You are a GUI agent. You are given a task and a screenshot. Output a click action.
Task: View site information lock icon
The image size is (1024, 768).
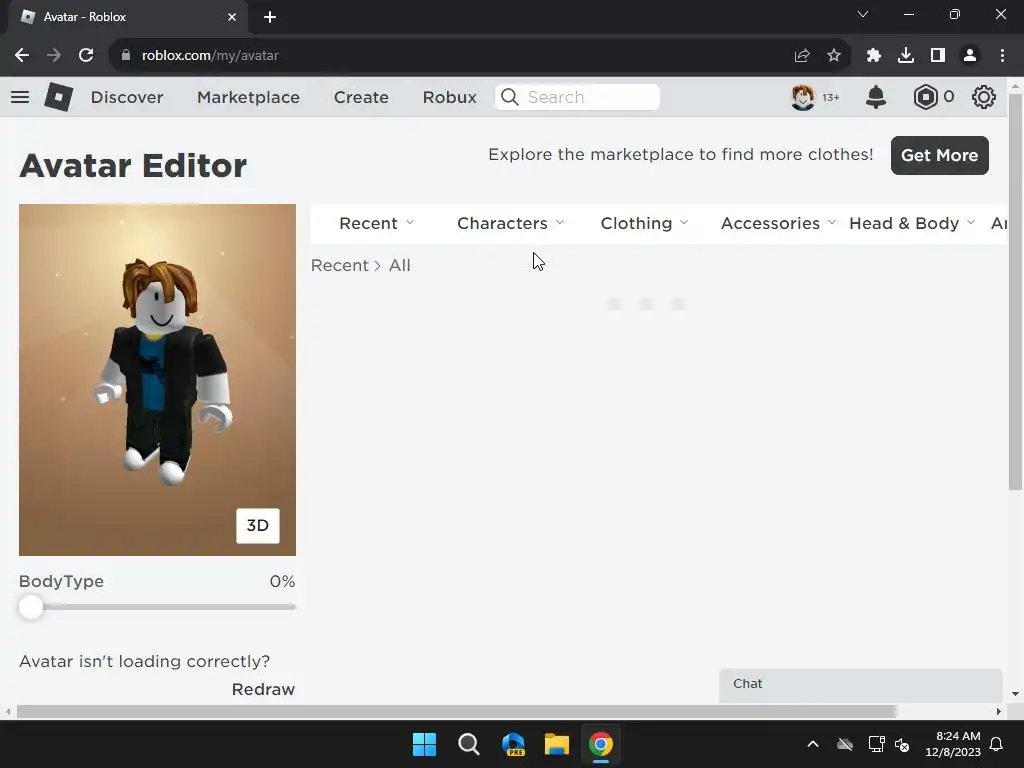[x=125, y=56]
